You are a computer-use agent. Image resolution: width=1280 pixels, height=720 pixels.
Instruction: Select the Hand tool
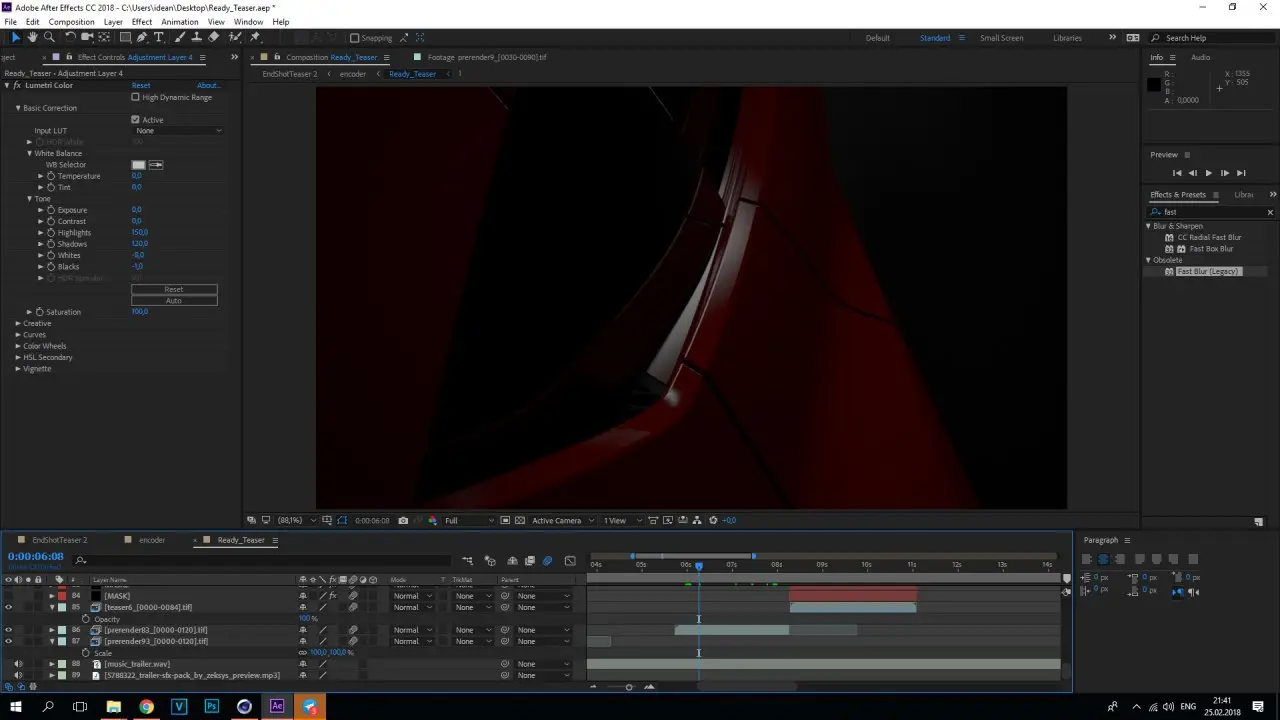point(32,37)
